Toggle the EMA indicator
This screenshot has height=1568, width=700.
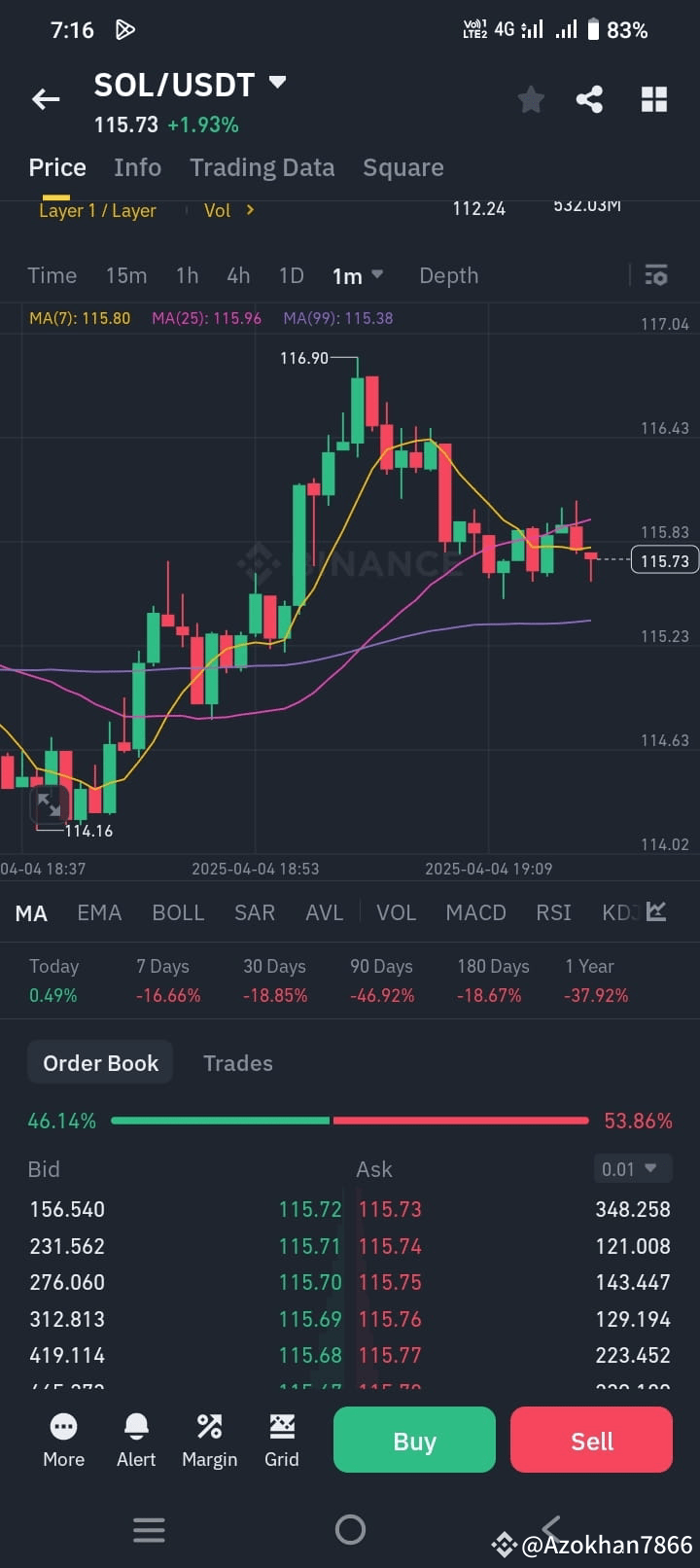click(x=99, y=912)
